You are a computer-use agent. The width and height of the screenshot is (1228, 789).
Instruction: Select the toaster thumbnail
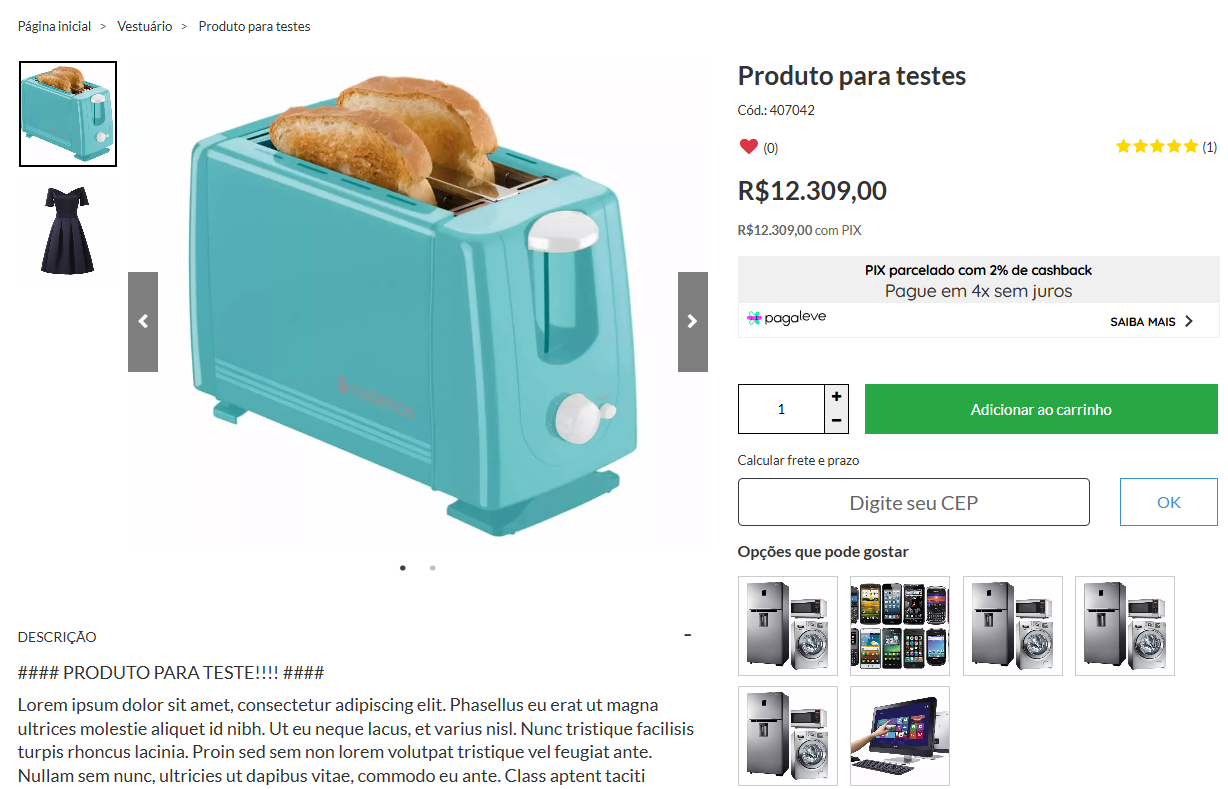click(68, 114)
